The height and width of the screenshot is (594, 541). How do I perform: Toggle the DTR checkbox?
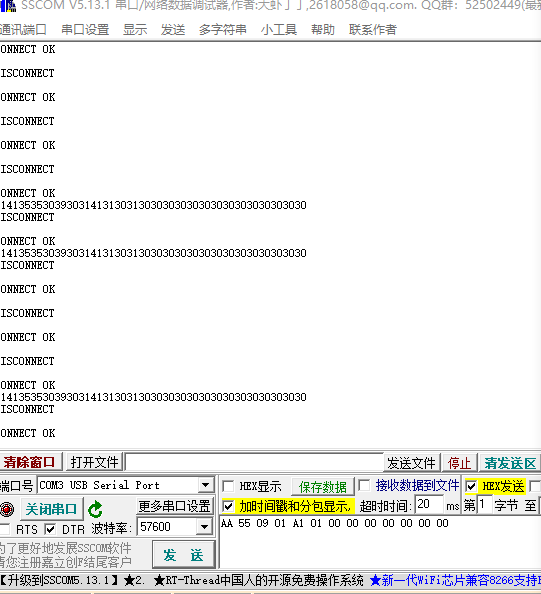click(x=50, y=529)
